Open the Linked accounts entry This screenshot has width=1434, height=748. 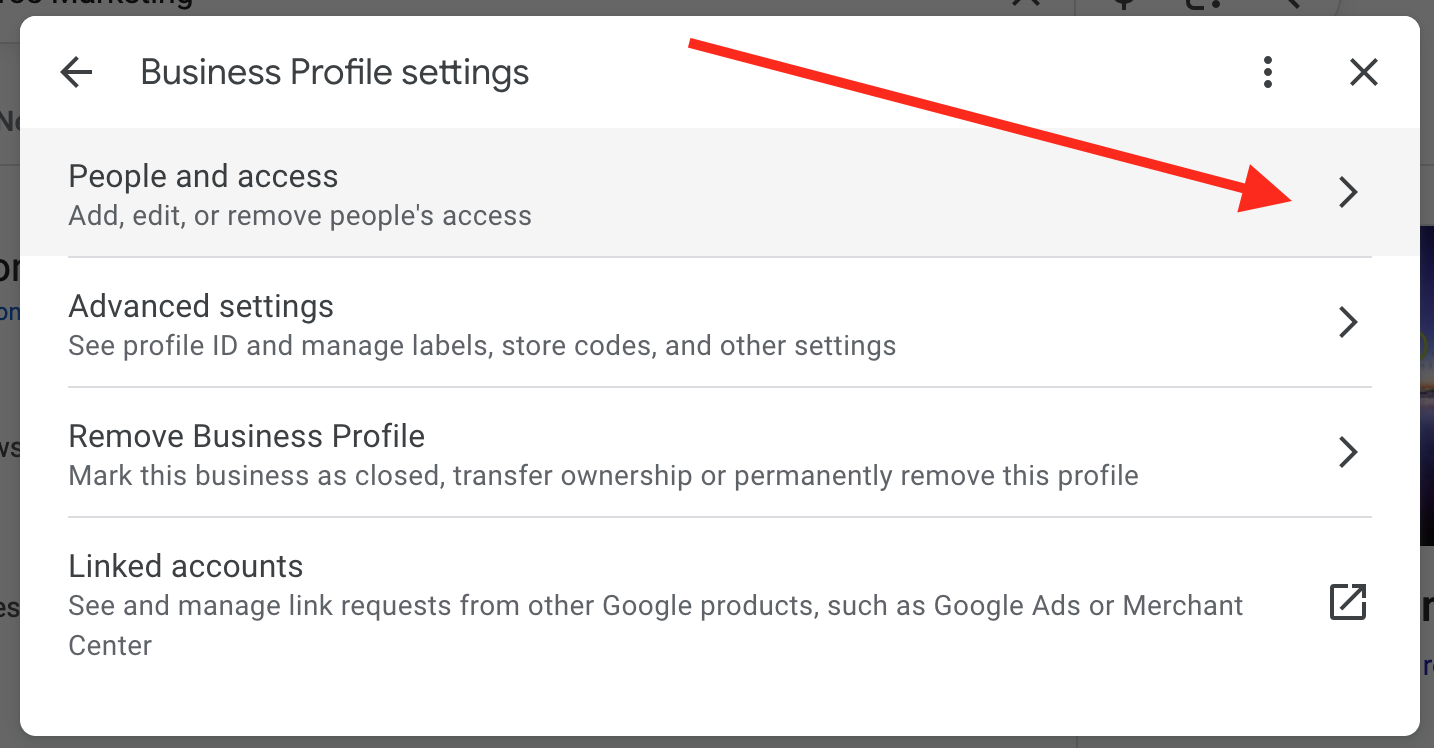point(185,566)
